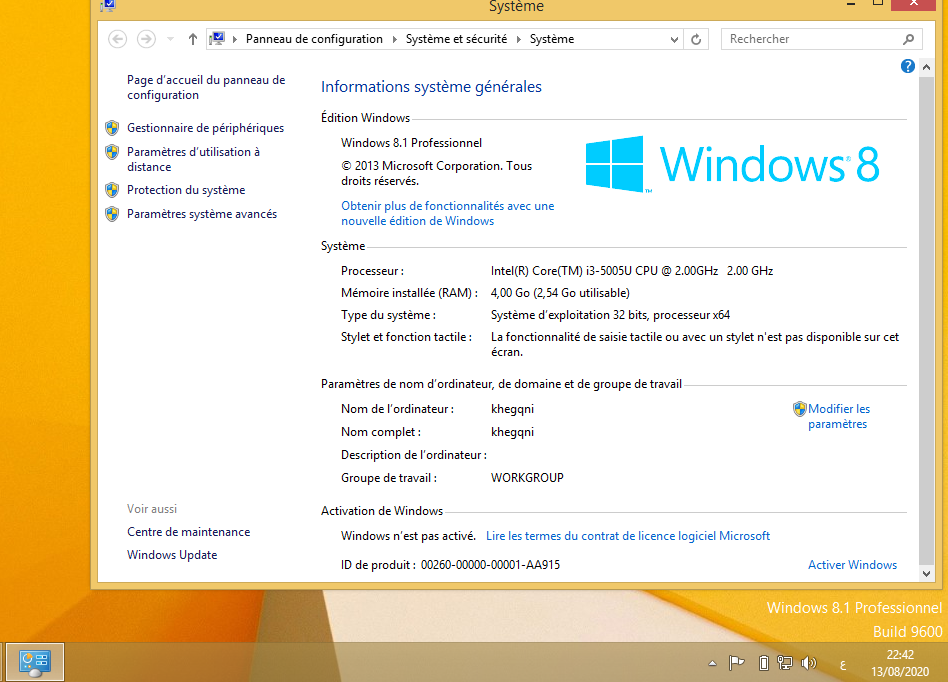Click the input language indicator in tray

pyautogui.click(x=843, y=665)
